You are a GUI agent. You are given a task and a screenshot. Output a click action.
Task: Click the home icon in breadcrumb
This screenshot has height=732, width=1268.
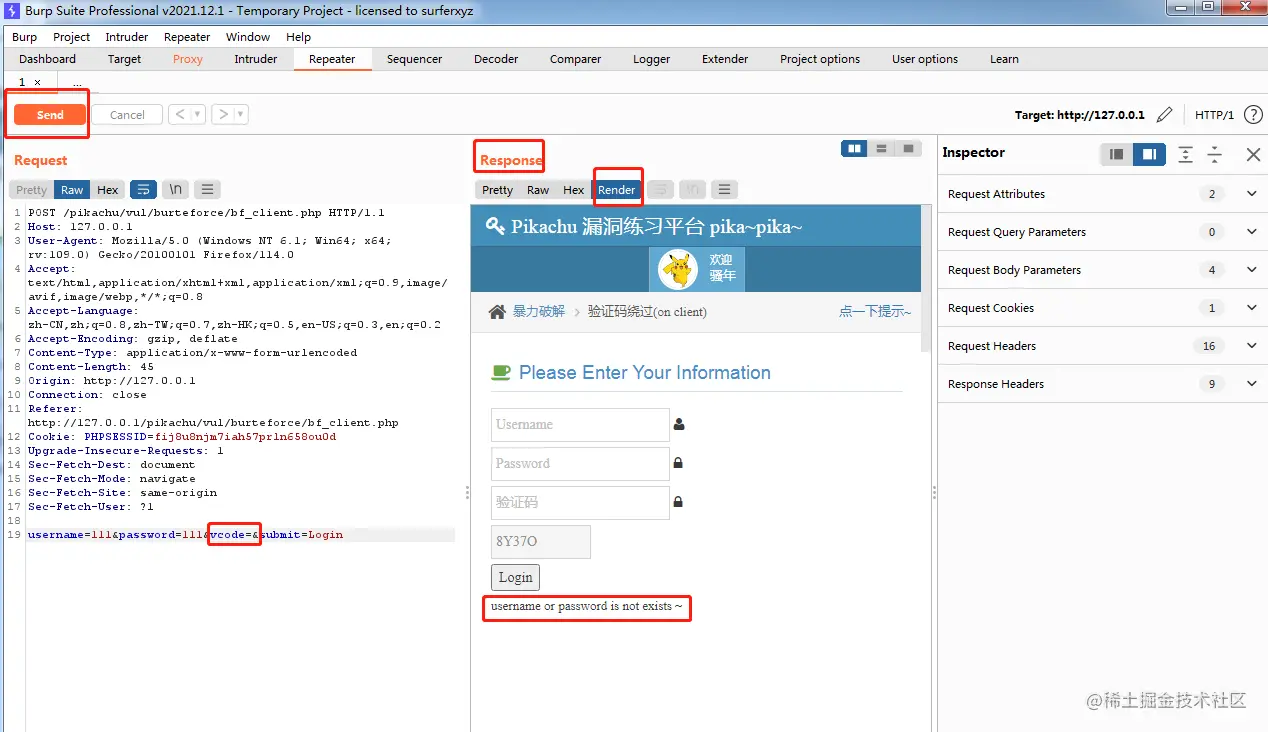497,312
